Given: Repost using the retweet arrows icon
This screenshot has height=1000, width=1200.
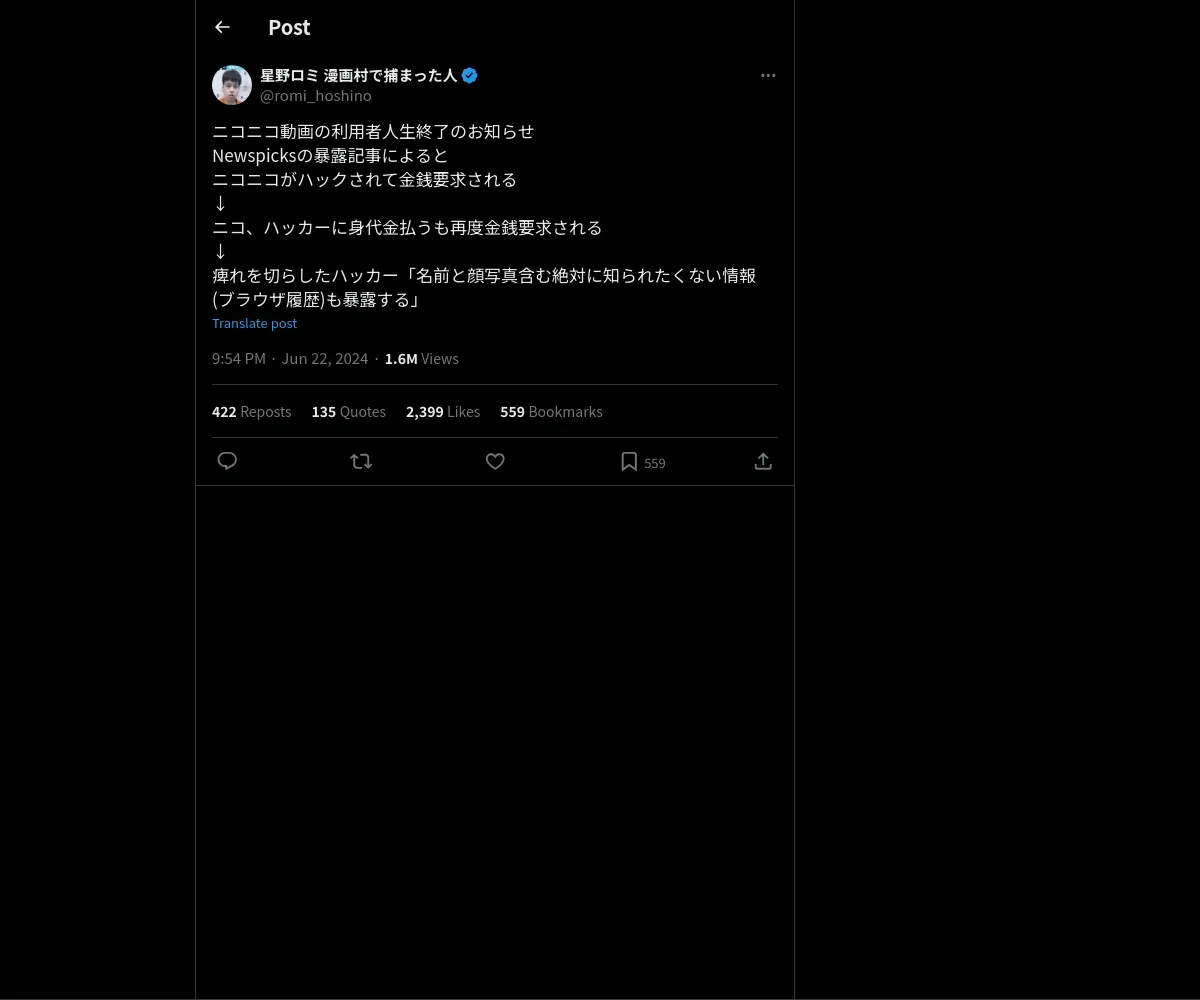Looking at the screenshot, I should [x=361, y=461].
